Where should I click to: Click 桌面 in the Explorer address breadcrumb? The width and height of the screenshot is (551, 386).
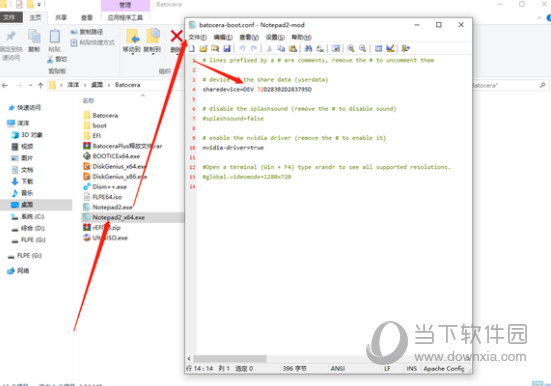[97, 85]
